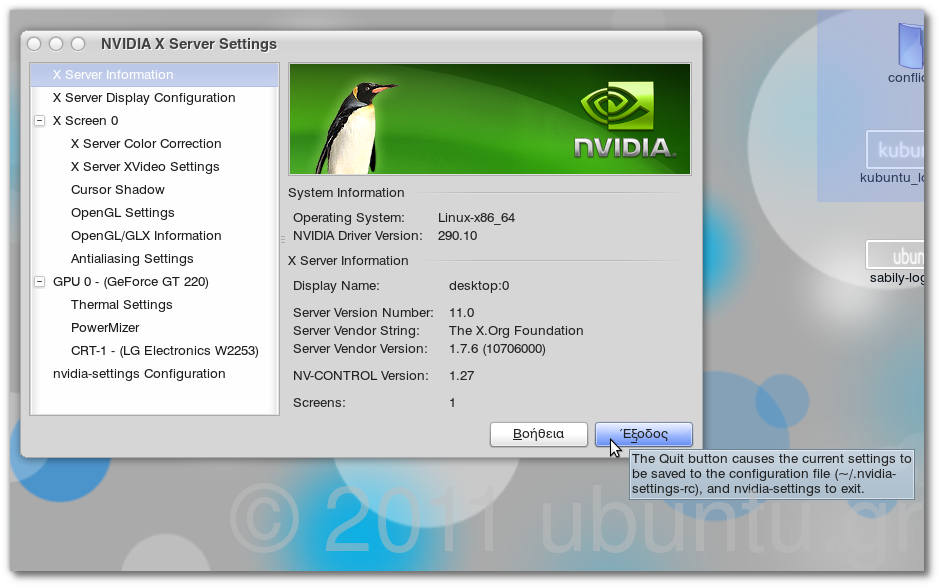Click the X Server Information section heading
The image size is (941, 588).
[x=348, y=260]
